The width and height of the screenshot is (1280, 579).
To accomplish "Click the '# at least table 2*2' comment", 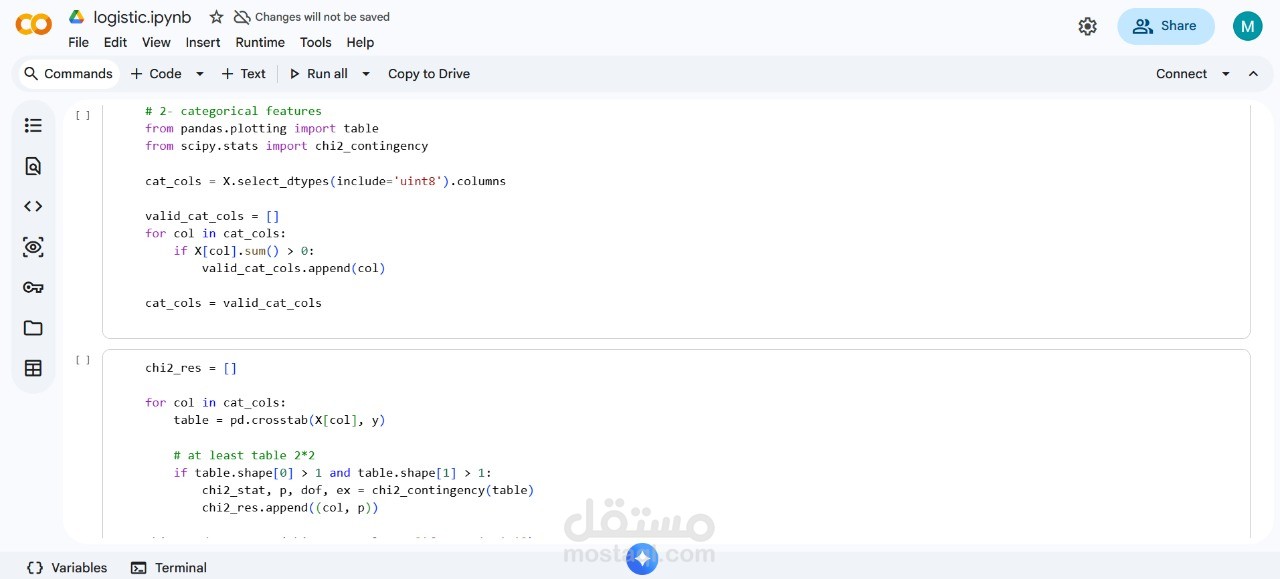I will (244, 455).
